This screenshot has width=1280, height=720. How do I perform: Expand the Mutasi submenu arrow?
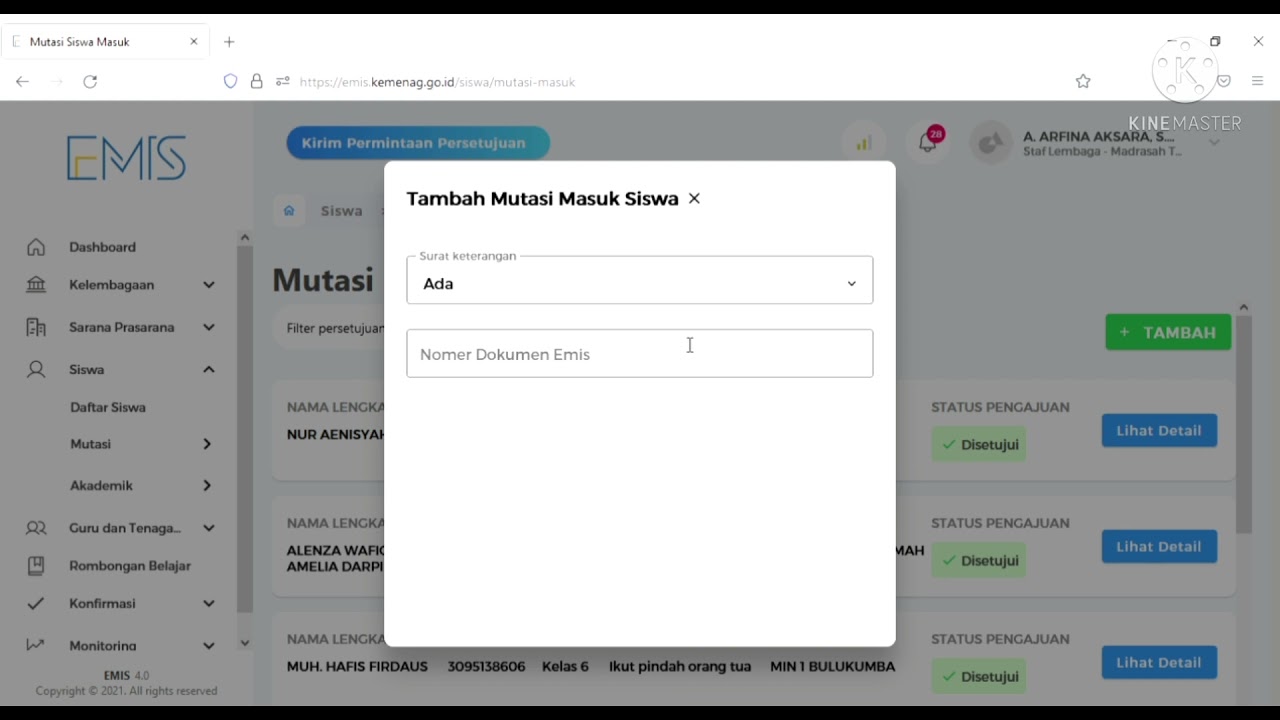click(207, 444)
